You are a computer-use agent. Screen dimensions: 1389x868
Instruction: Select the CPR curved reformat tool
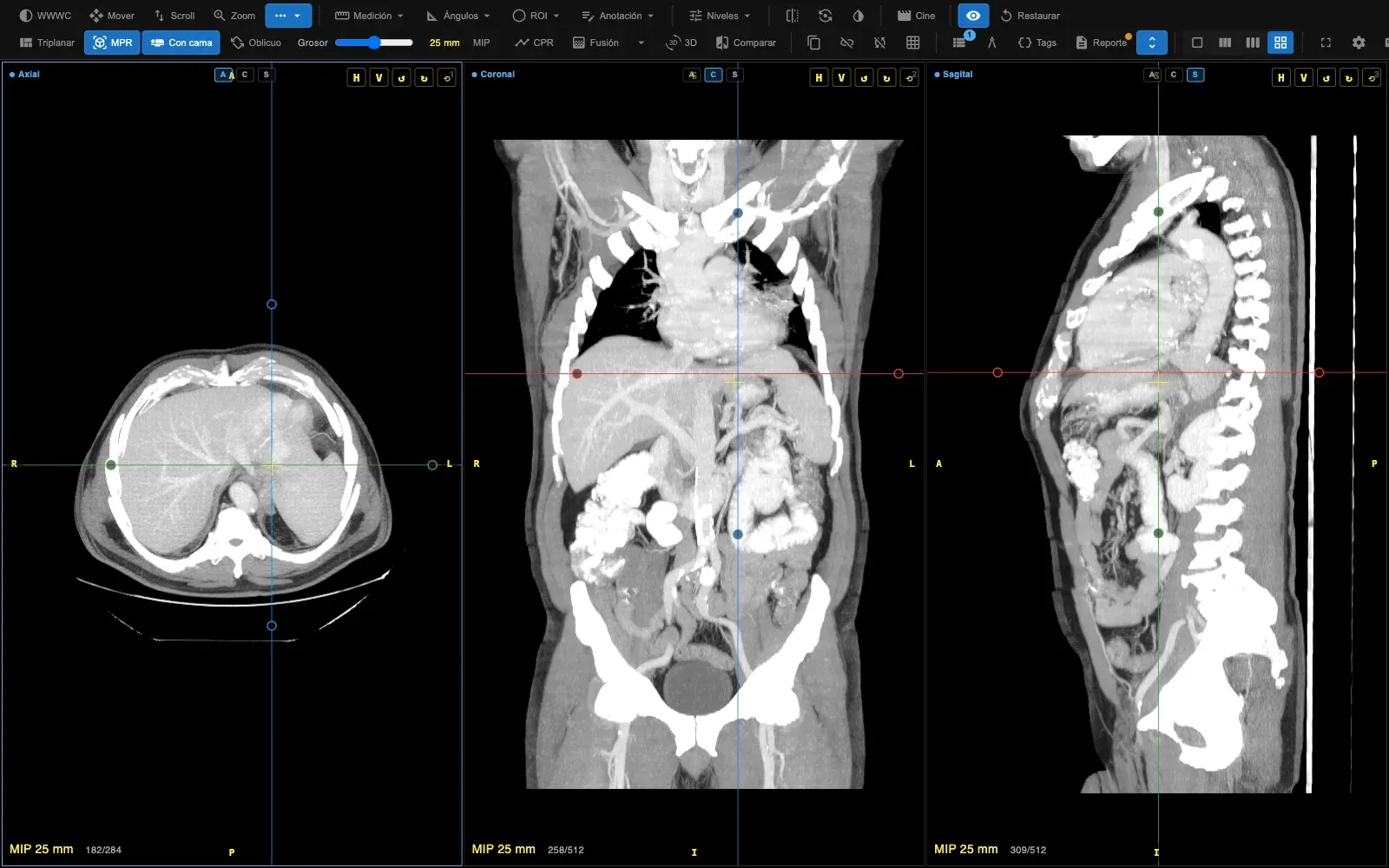coord(534,43)
